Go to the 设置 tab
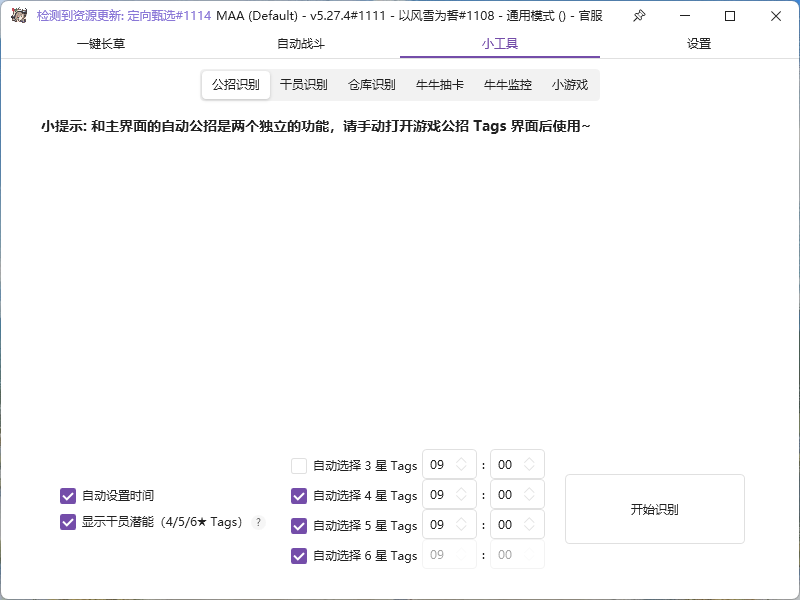 pyautogui.click(x=699, y=45)
